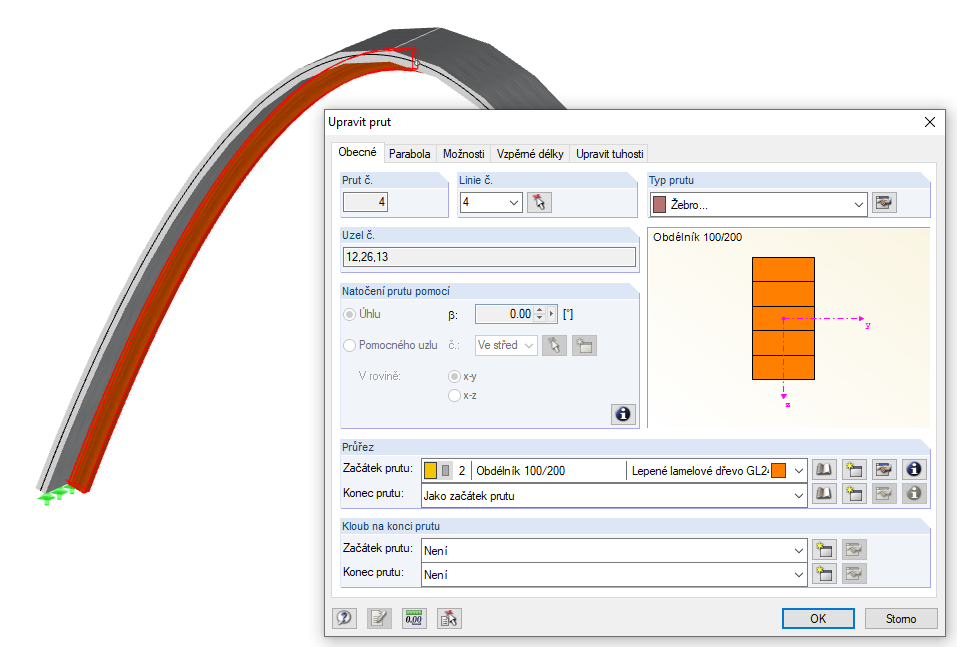Show cross-section info for Konec prutu
This screenshot has height=647, width=957.
[x=914, y=493]
